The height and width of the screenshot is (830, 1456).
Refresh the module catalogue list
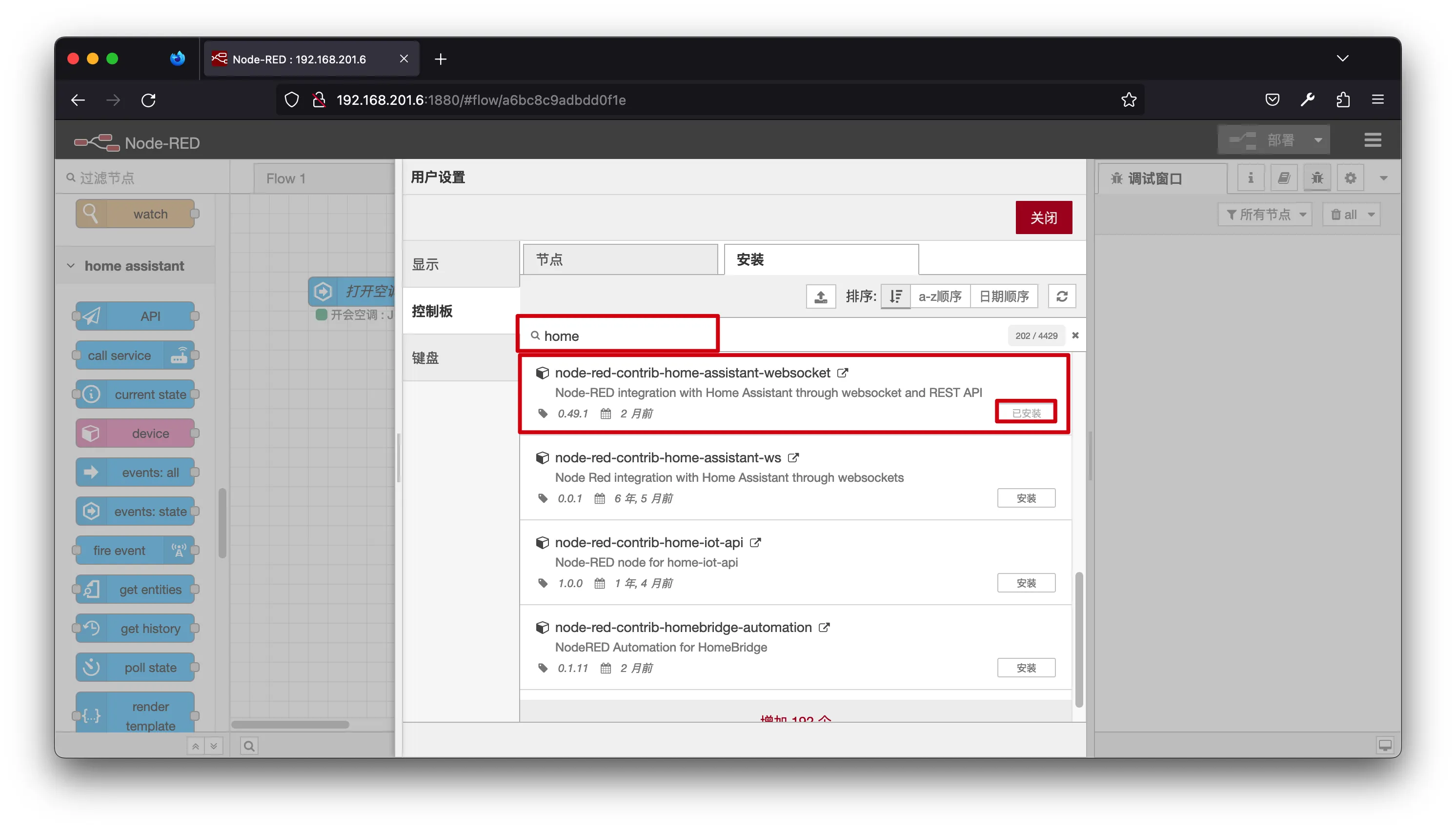1061,296
